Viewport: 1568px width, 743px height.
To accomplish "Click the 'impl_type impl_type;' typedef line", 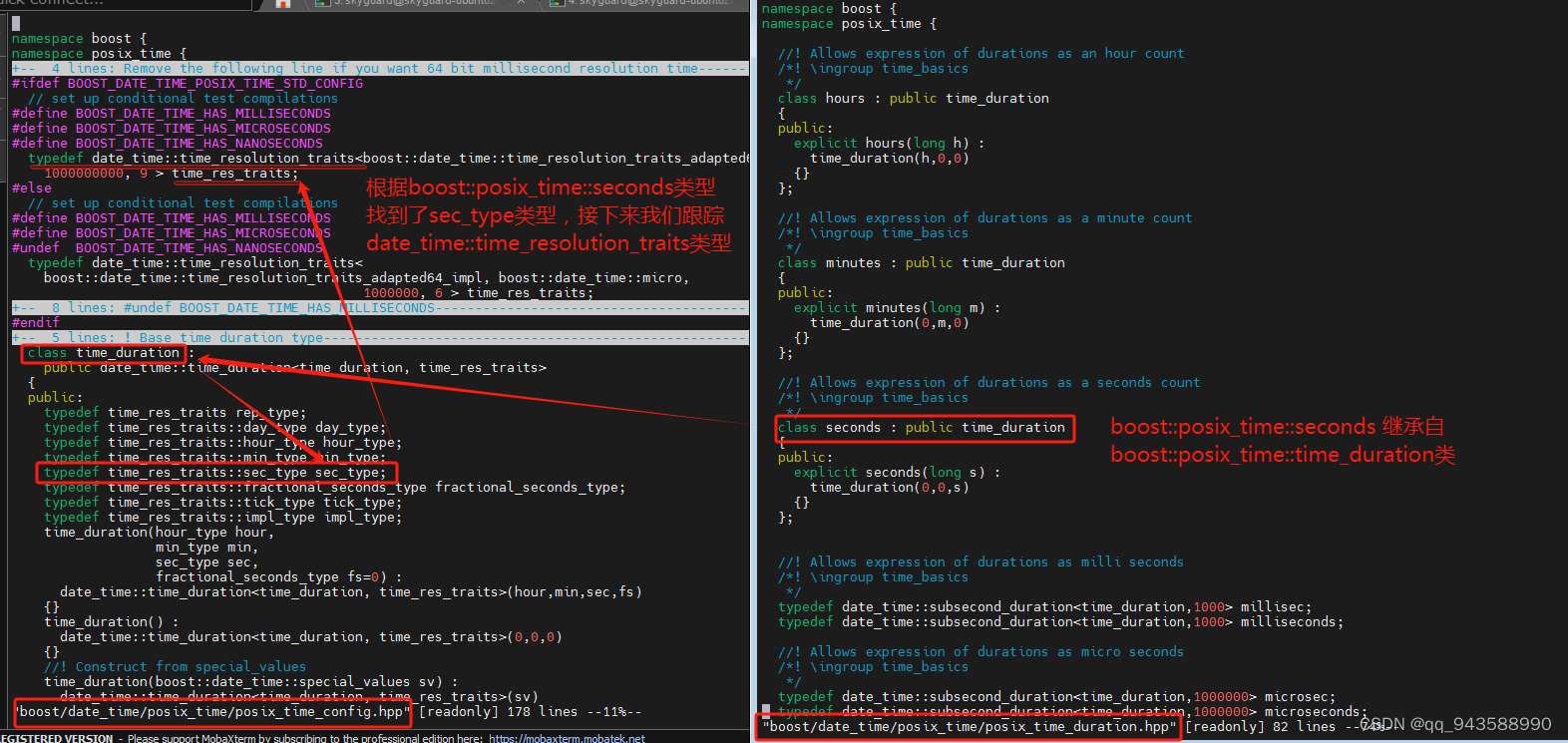I will (x=223, y=517).
